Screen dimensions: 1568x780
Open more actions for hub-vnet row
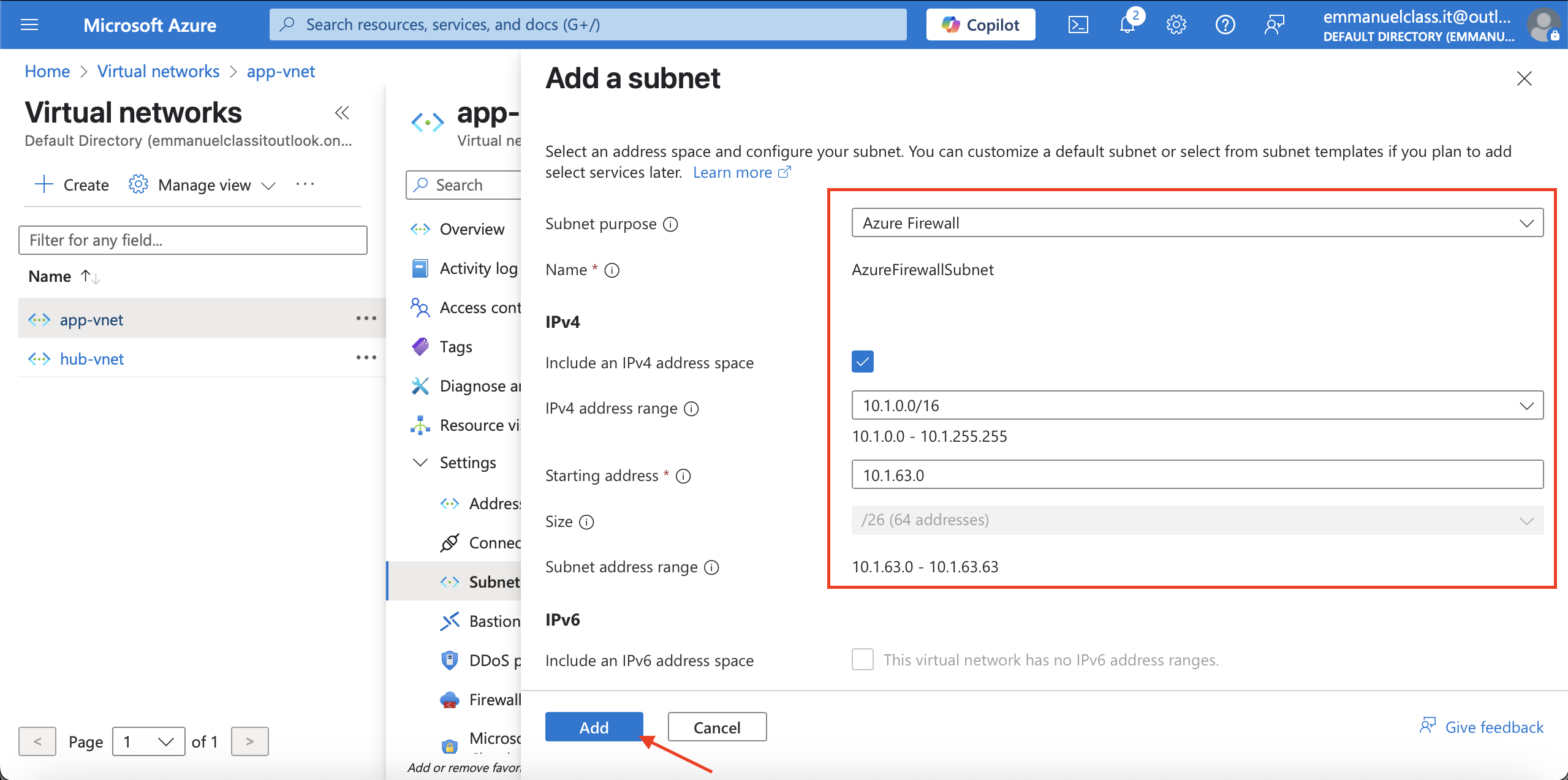tap(366, 357)
